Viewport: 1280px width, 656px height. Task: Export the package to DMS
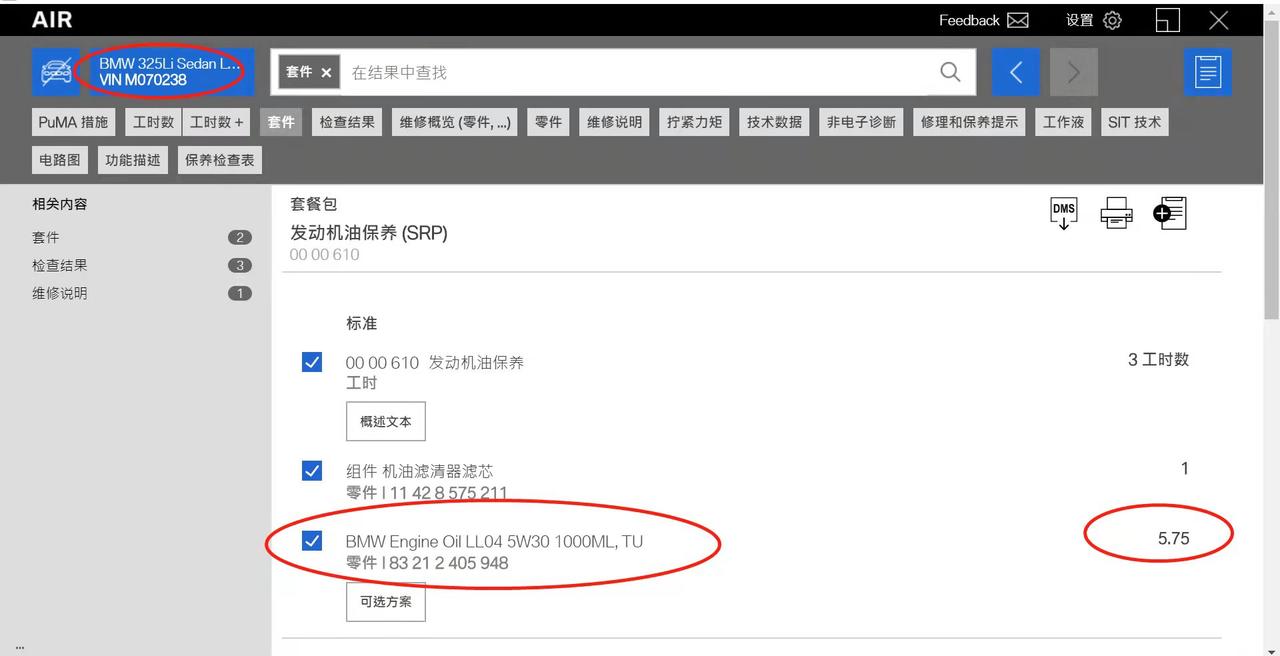(1064, 213)
